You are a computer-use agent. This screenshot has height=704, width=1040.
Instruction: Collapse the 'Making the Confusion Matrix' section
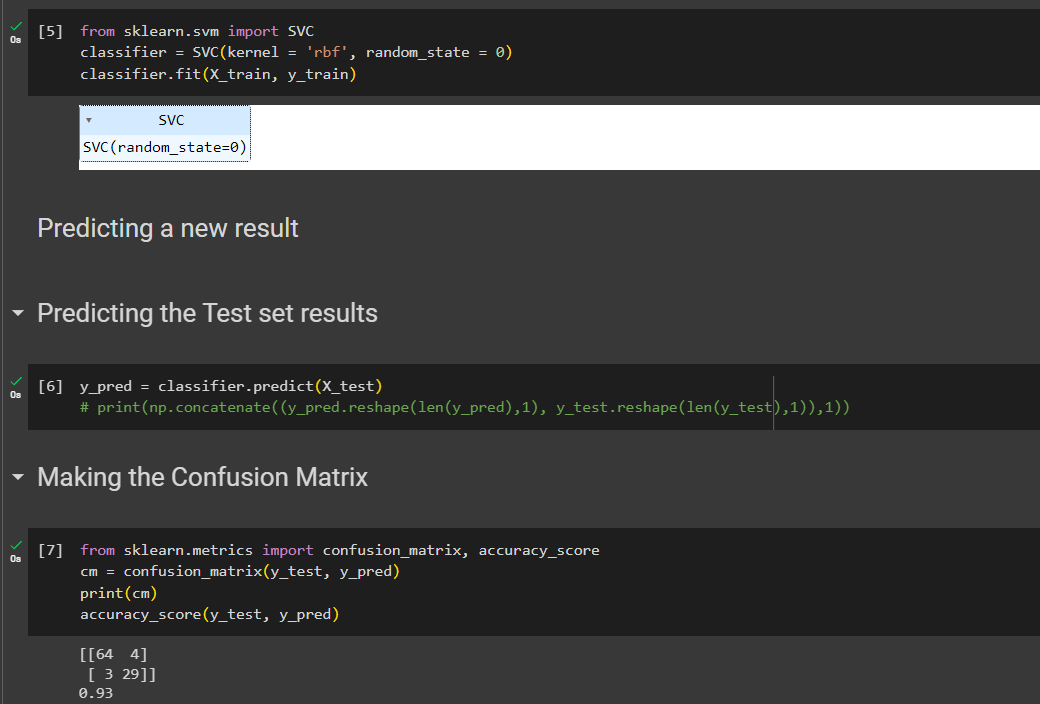coord(18,476)
